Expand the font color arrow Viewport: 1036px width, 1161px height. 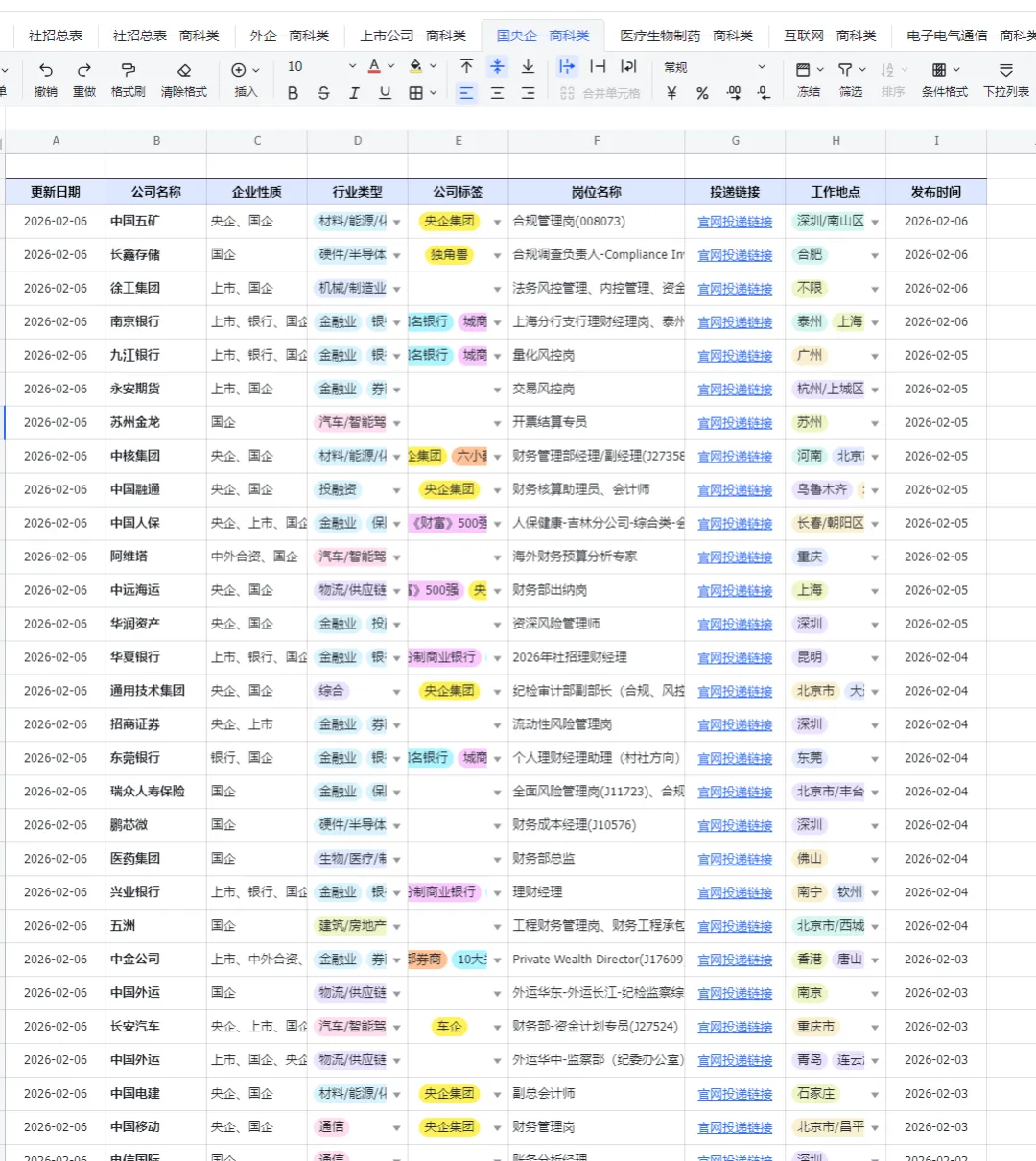[391, 66]
